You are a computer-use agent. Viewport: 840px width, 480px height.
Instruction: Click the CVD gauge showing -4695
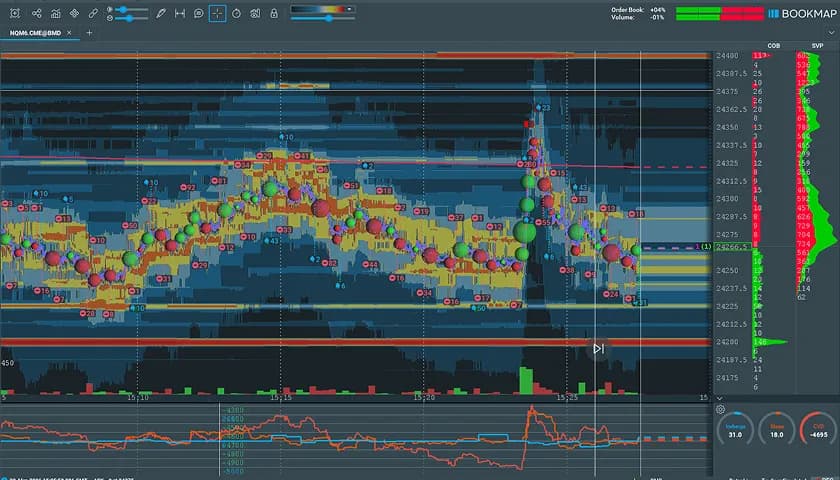pos(818,430)
